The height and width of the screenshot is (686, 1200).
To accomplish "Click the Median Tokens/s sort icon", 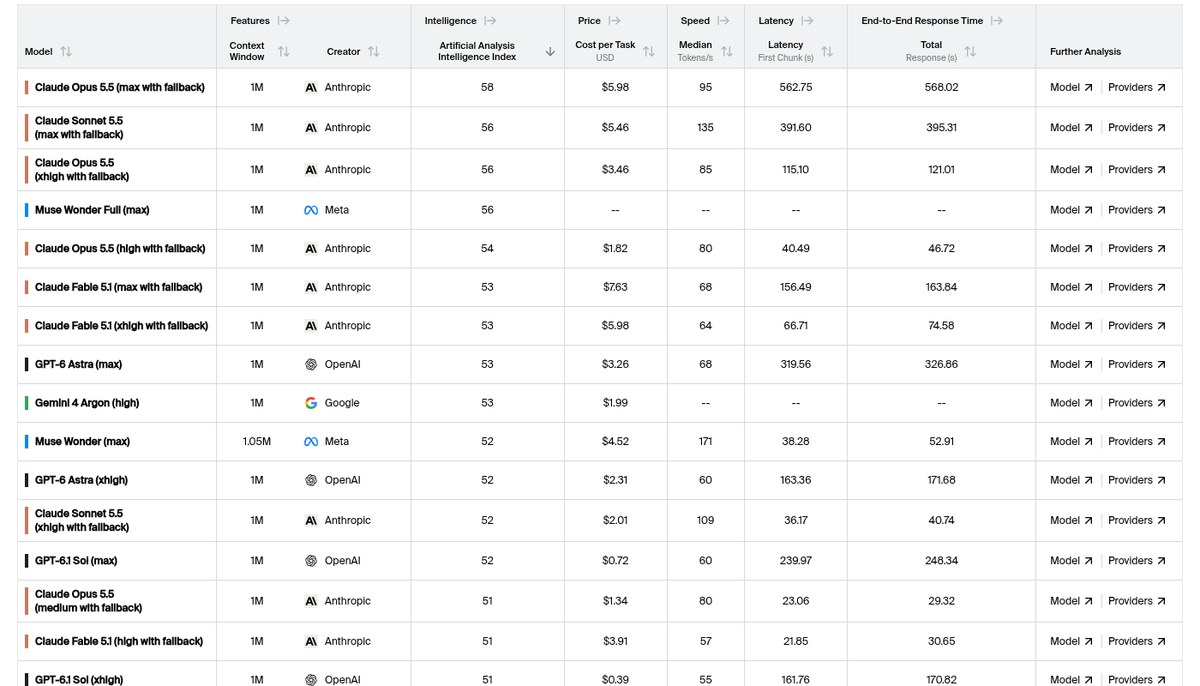I will coord(727,52).
